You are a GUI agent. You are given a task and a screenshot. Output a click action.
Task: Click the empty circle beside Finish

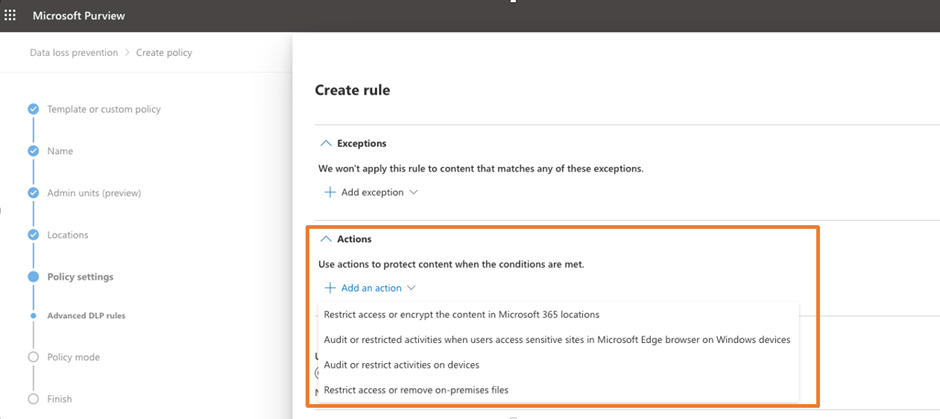[34, 399]
